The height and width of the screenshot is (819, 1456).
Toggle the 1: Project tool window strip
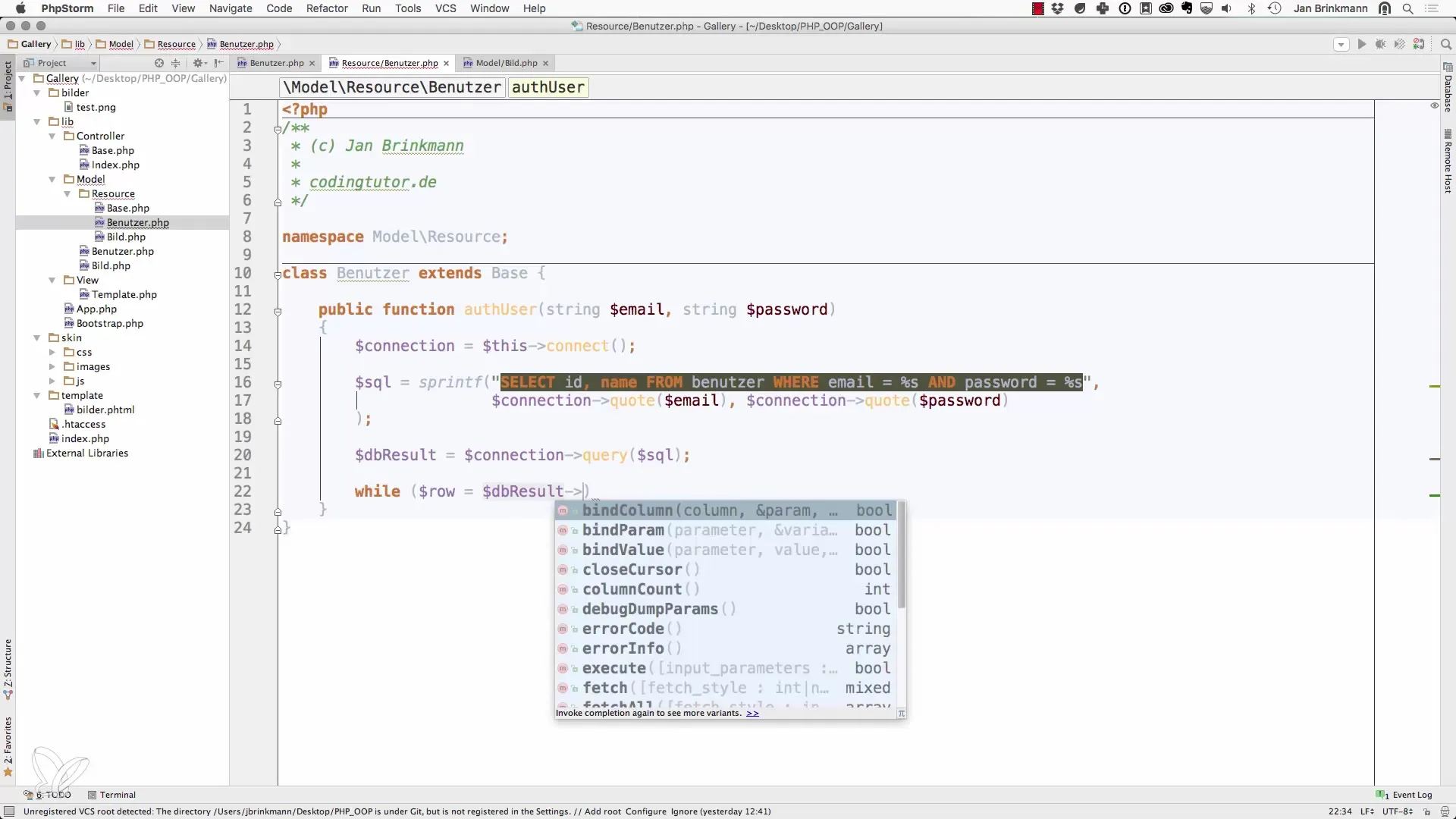click(x=8, y=86)
